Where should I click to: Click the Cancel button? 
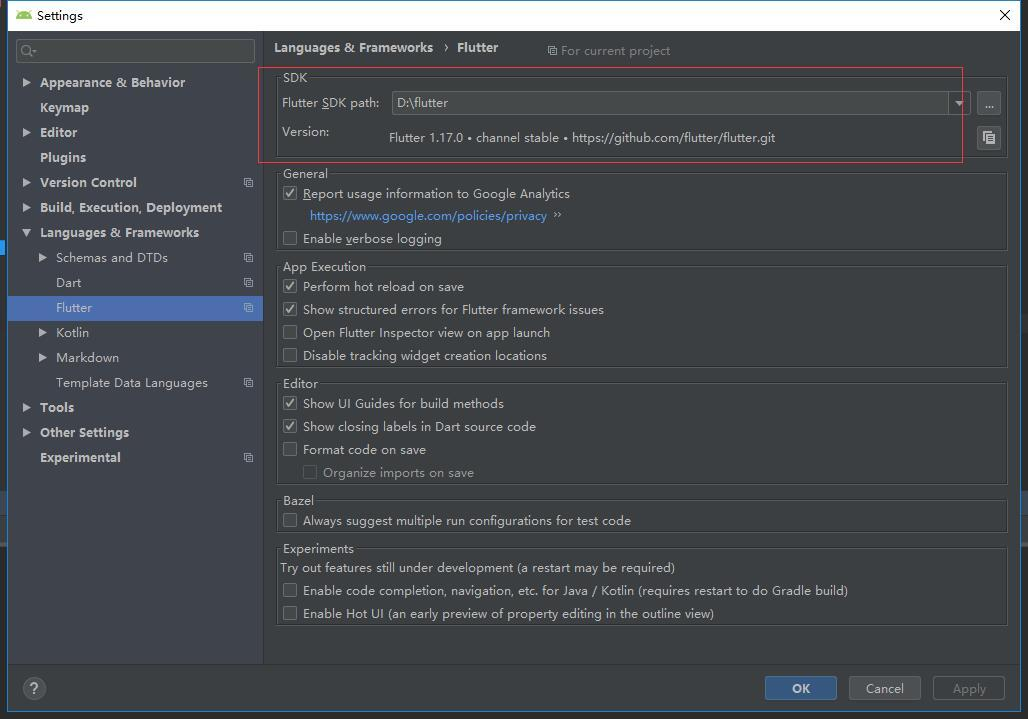pyautogui.click(x=884, y=688)
